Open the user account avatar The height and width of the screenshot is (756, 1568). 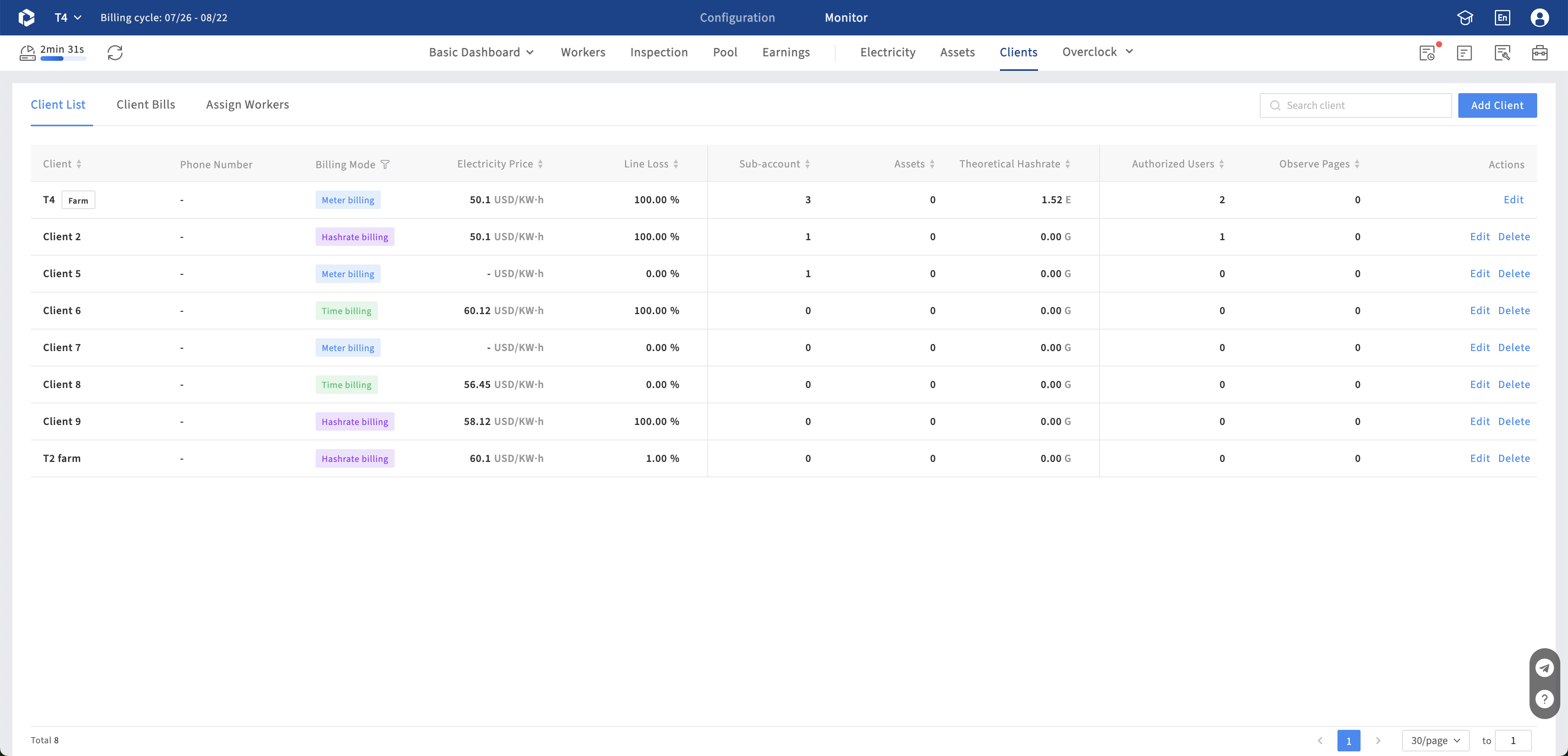(1540, 18)
